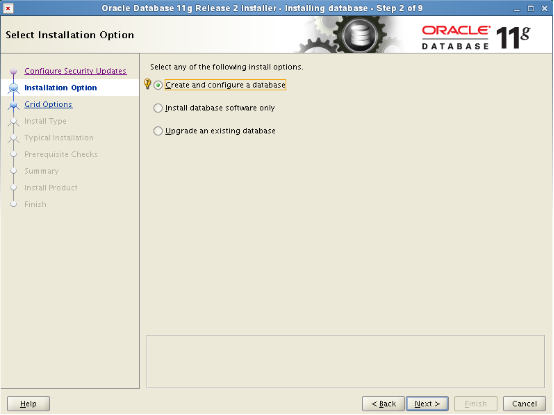The width and height of the screenshot is (554, 415).
Task: Select Installation Option in step list
Action: click(60, 88)
